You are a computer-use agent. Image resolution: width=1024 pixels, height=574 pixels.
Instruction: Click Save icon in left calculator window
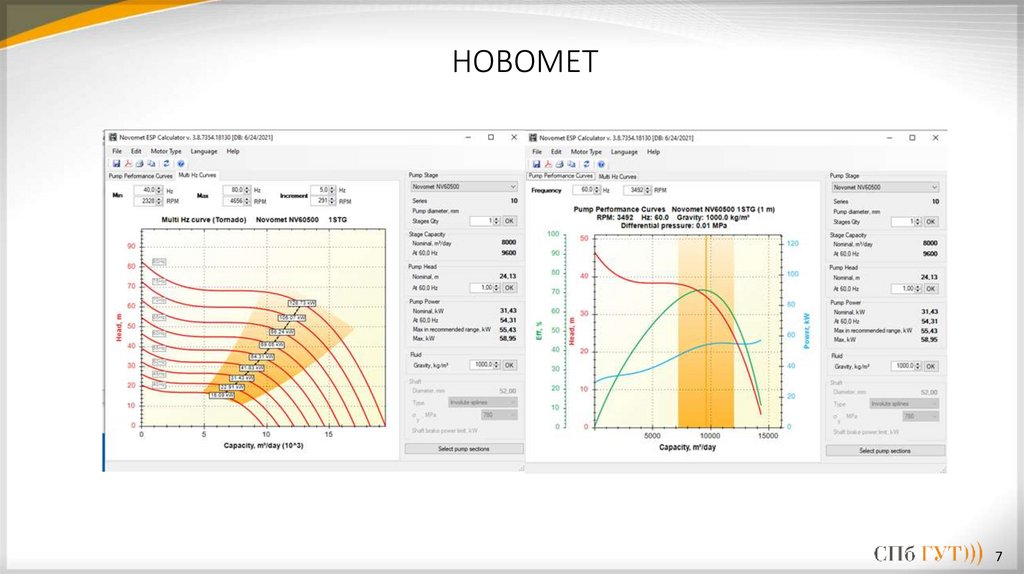tap(116, 164)
